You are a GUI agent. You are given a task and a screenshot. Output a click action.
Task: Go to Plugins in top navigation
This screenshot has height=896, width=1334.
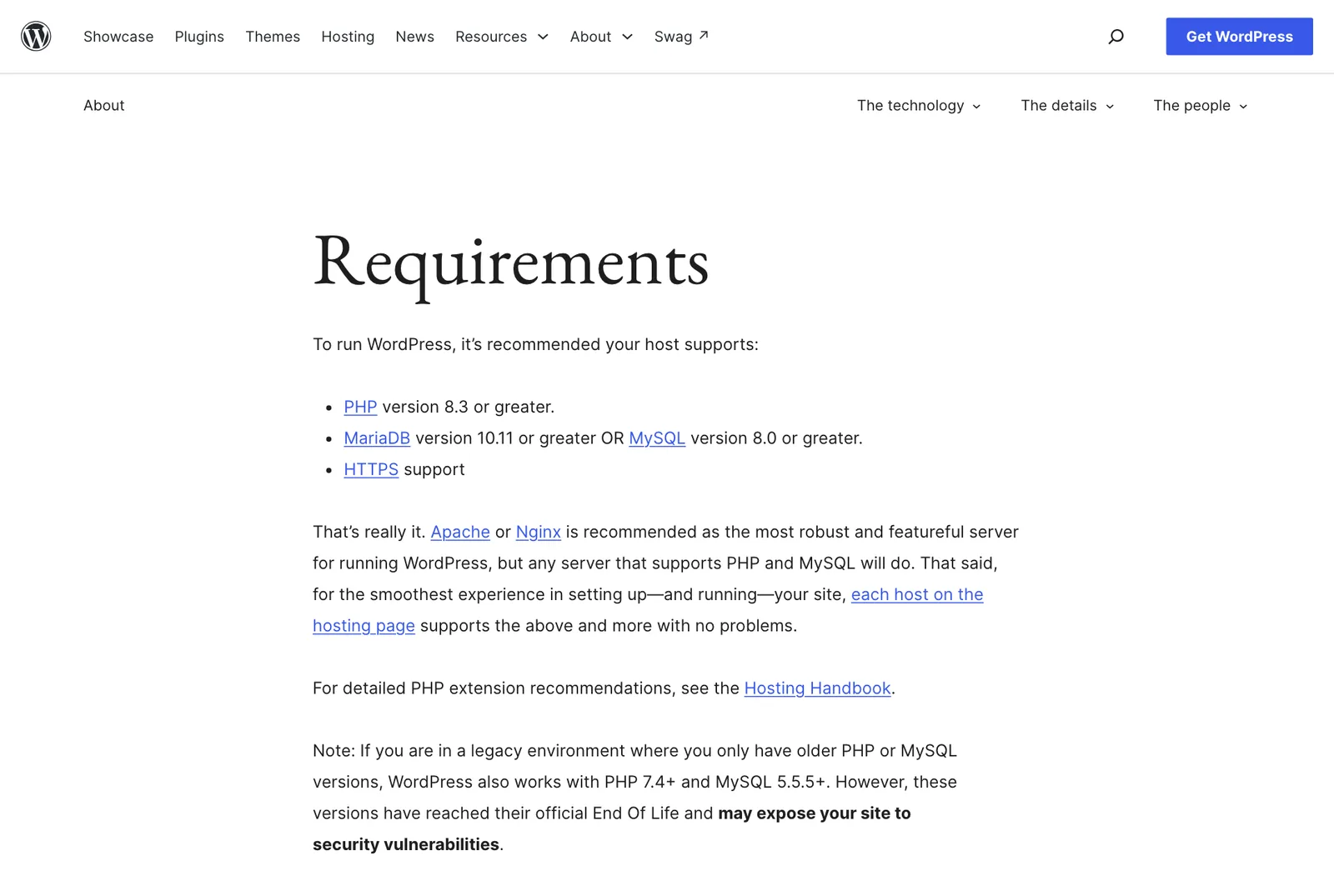199,37
